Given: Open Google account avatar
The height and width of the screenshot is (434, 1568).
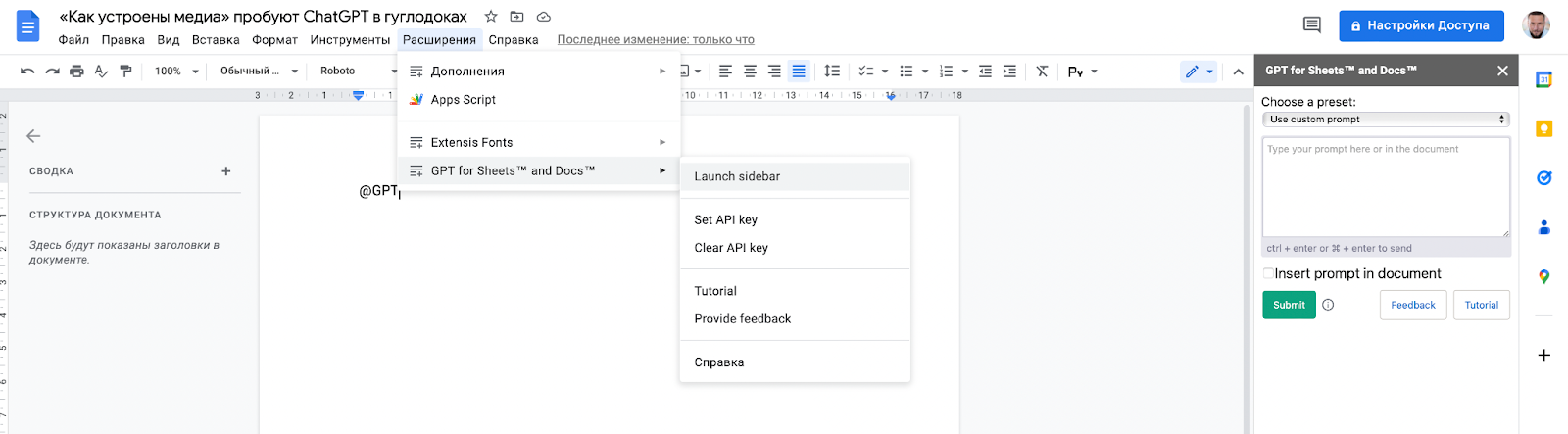Looking at the screenshot, I should (x=1536, y=25).
